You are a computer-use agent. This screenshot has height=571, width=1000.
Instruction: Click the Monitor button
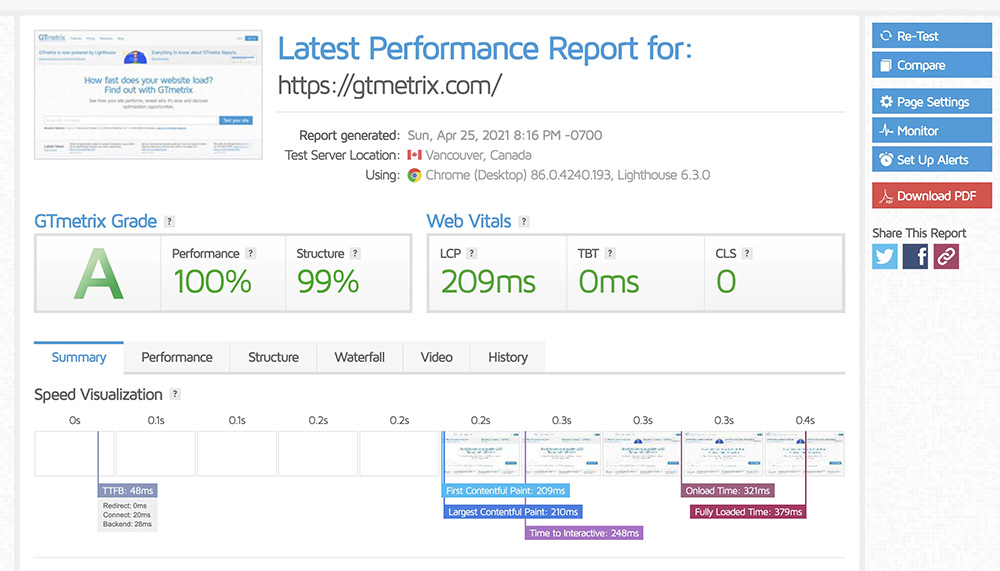click(932, 131)
